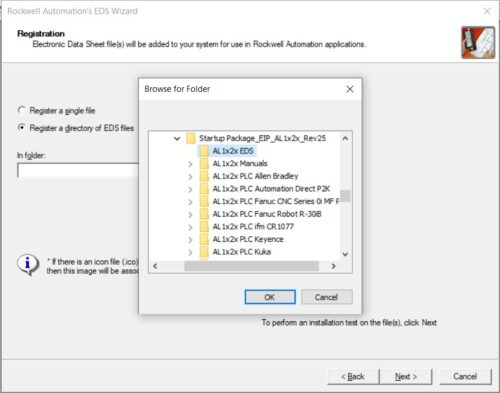The image size is (500, 393).
Task: Collapse the Startup Package_EIP_AL1x2x_Rev25 folder
Action: coord(177,138)
